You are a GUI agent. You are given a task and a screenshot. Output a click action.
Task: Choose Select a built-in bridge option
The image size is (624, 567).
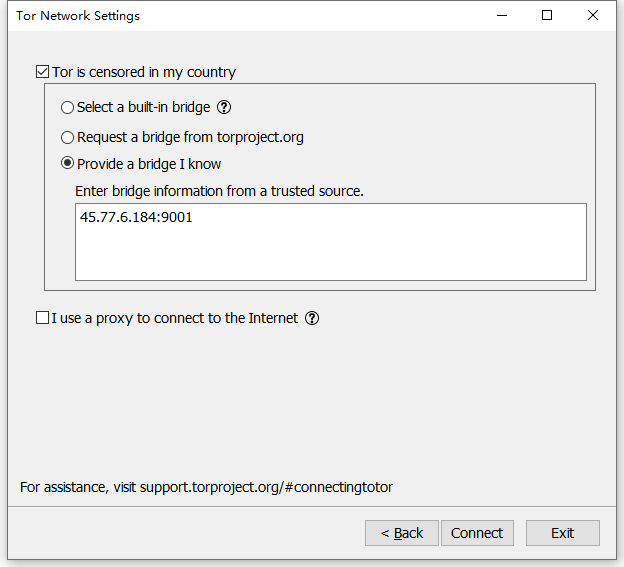(68, 107)
